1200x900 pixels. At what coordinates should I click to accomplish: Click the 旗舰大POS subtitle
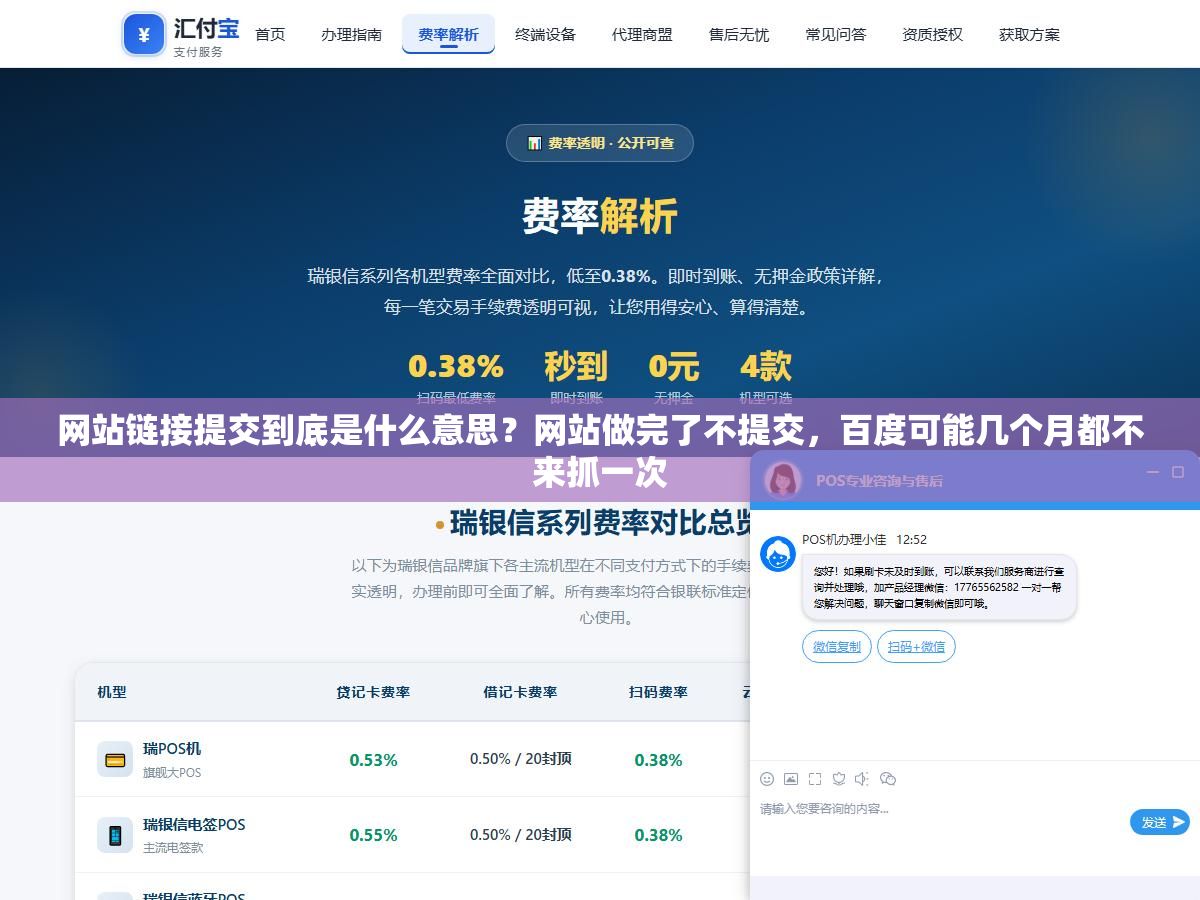tap(172, 773)
